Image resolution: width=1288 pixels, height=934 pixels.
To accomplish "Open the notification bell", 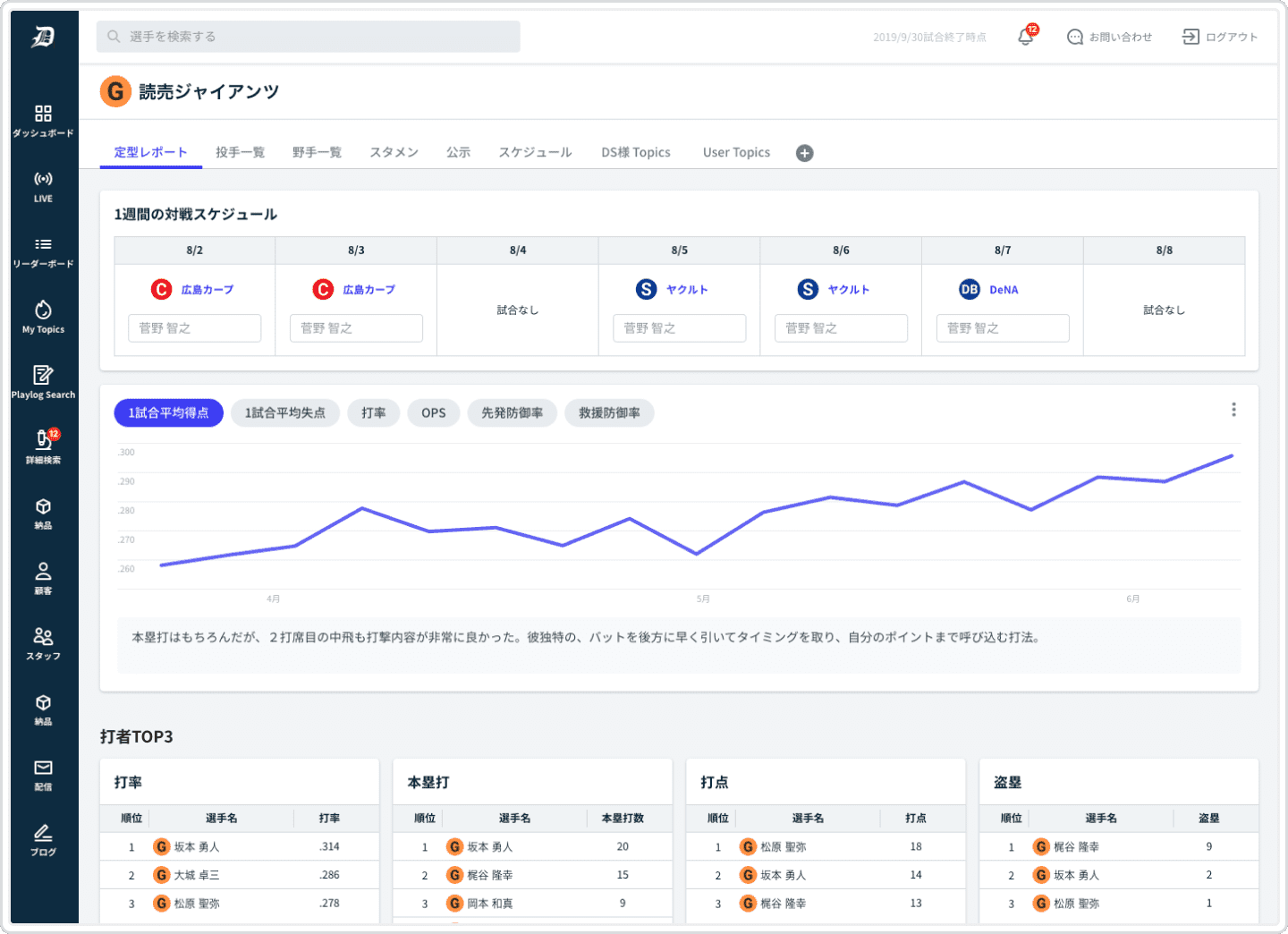I will coord(1026,37).
